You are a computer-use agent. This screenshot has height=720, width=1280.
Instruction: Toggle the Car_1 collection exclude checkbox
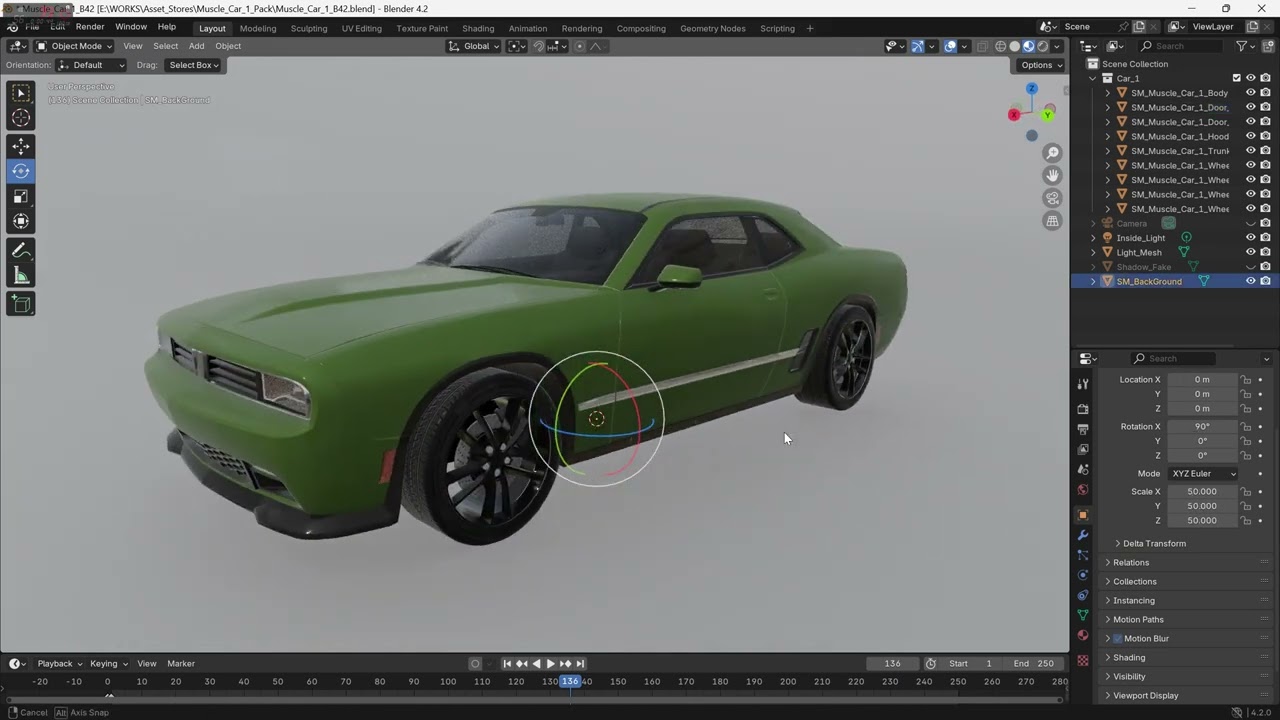click(1237, 78)
